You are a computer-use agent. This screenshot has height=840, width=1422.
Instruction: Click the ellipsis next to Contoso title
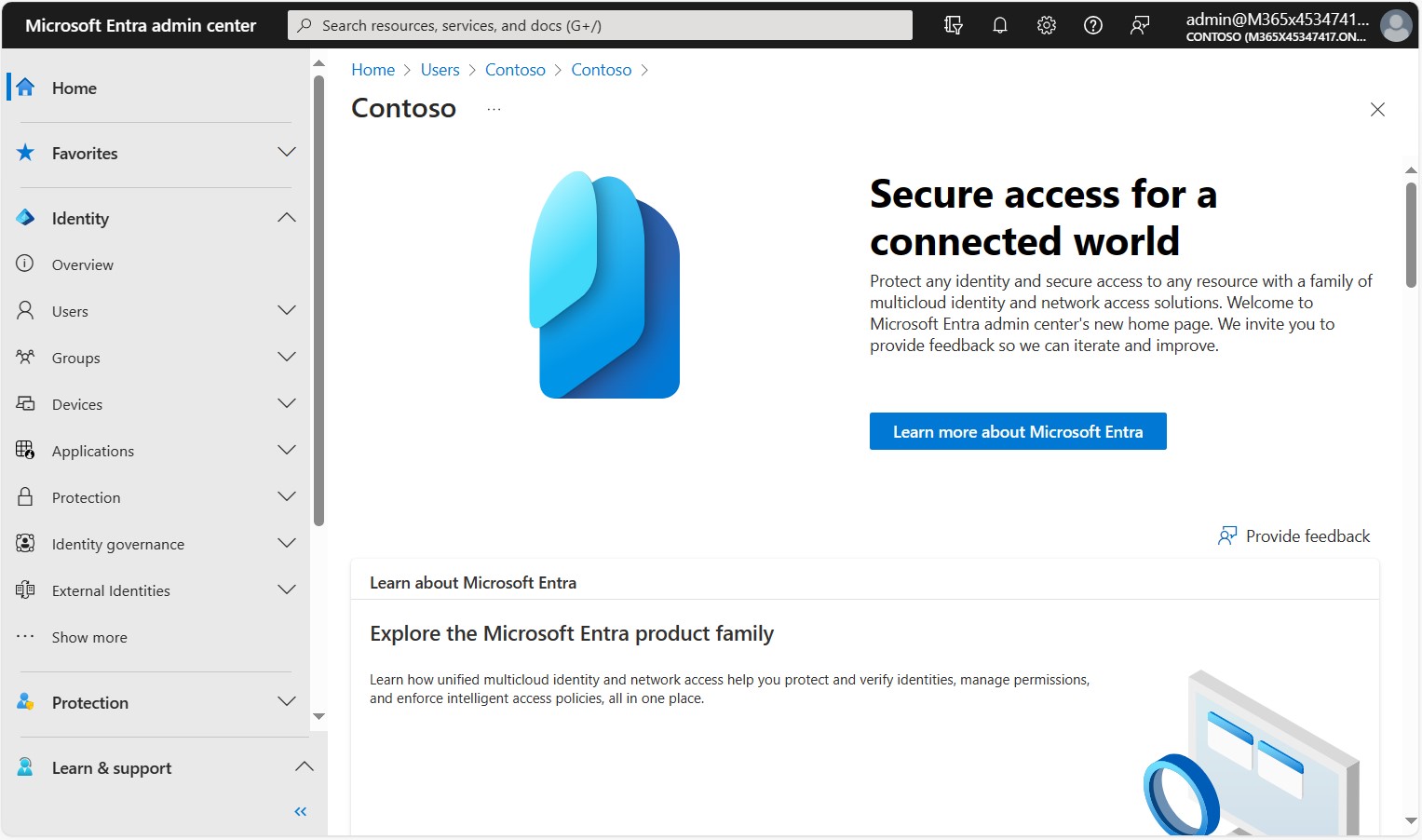[x=494, y=110]
